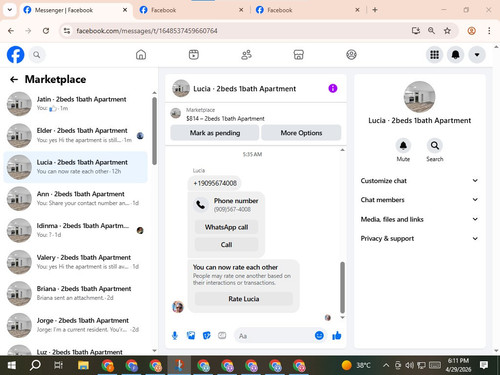Open the Valery apartment conversation
Viewport: 500px width, 375px height.
(x=76, y=262)
